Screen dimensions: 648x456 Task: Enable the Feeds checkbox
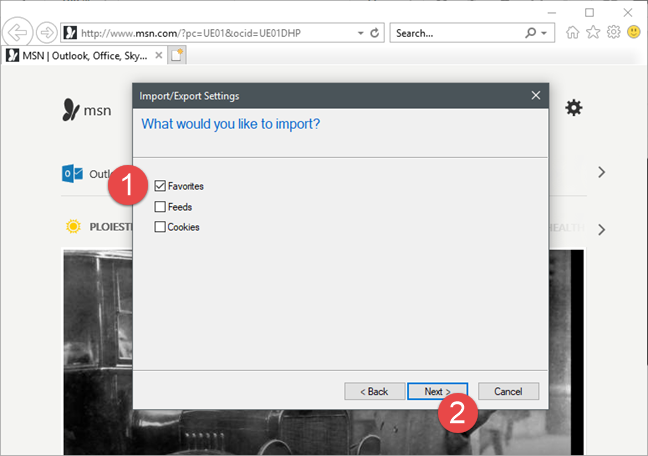click(x=160, y=207)
